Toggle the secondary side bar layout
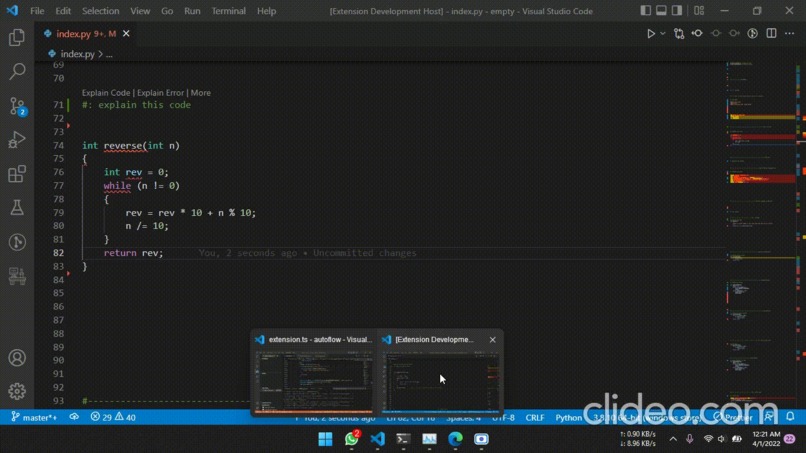This screenshot has height=453, width=806. [x=677, y=11]
